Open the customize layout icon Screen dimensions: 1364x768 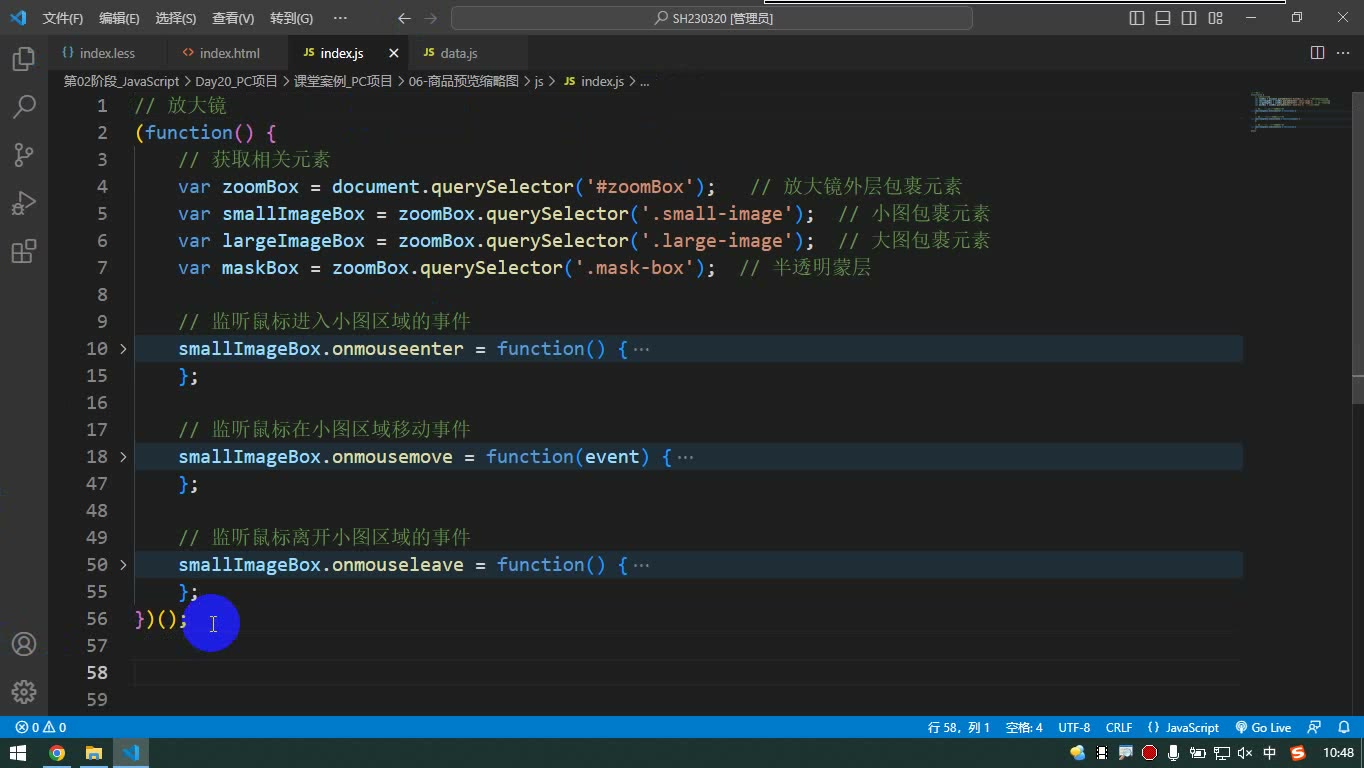1215,18
